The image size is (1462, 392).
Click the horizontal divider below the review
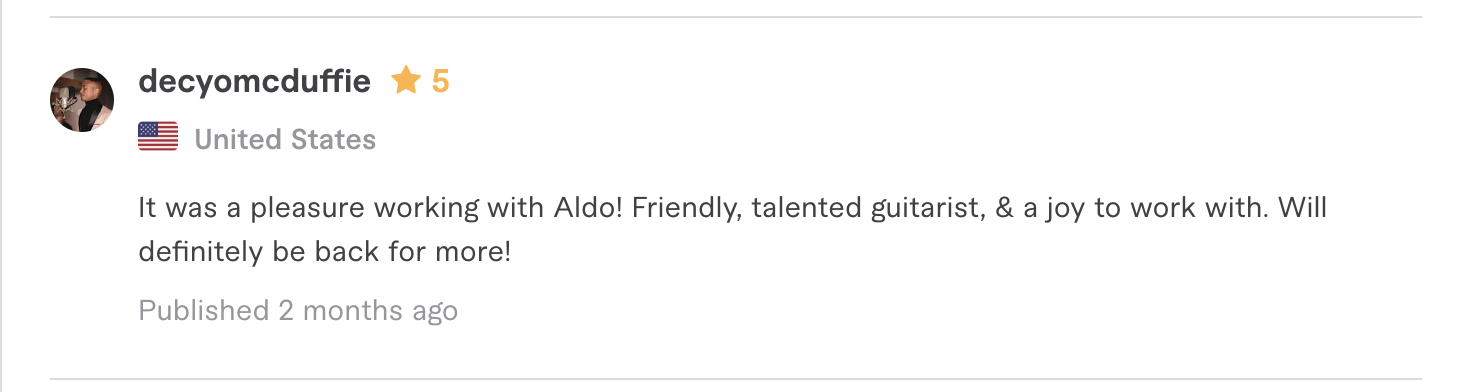click(735, 379)
